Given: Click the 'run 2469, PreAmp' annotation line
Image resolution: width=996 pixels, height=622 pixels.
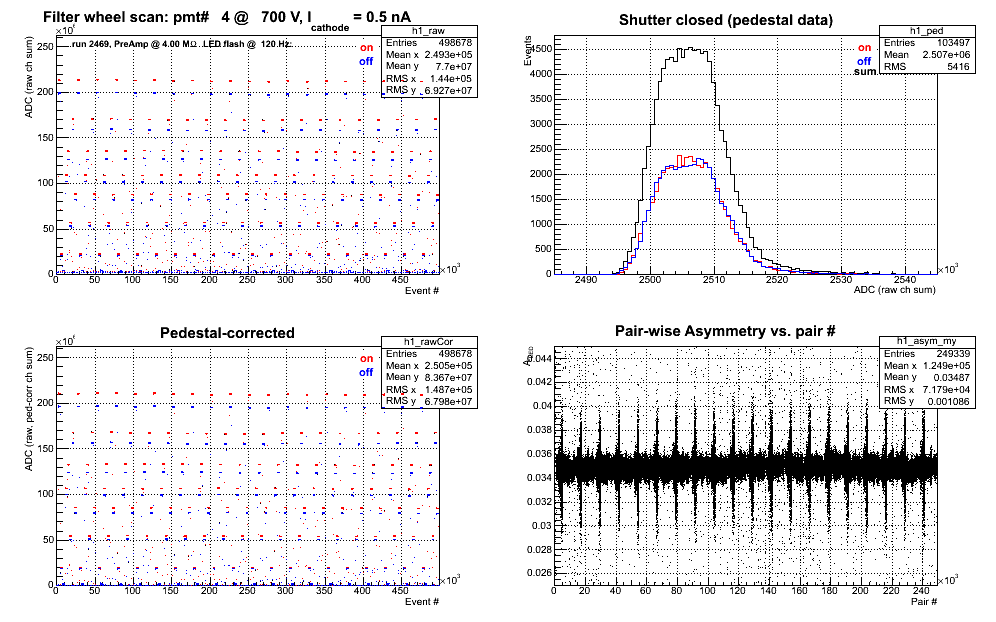Looking at the screenshot, I should [x=180, y=44].
